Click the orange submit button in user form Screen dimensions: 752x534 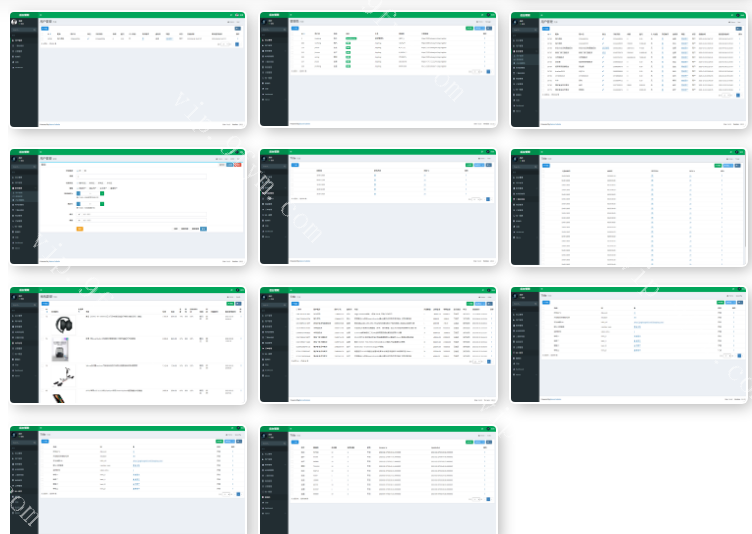pyautogui.click(x=80, y=228)
